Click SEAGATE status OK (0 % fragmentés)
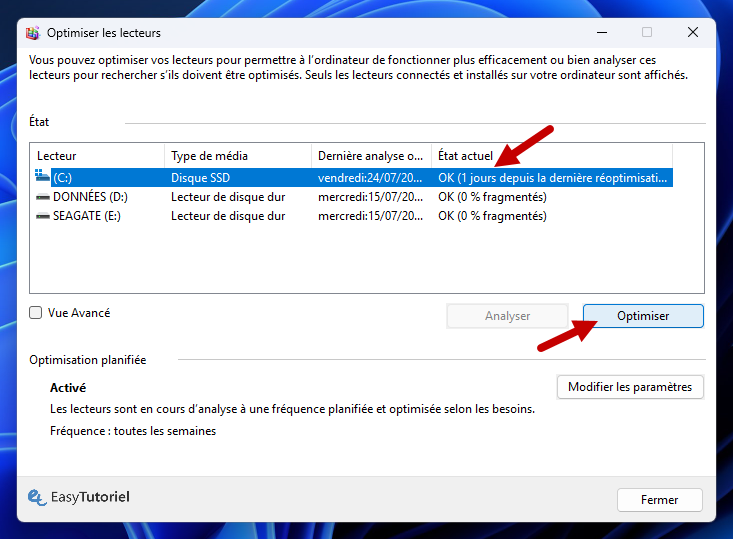 [x=492, y=216]
